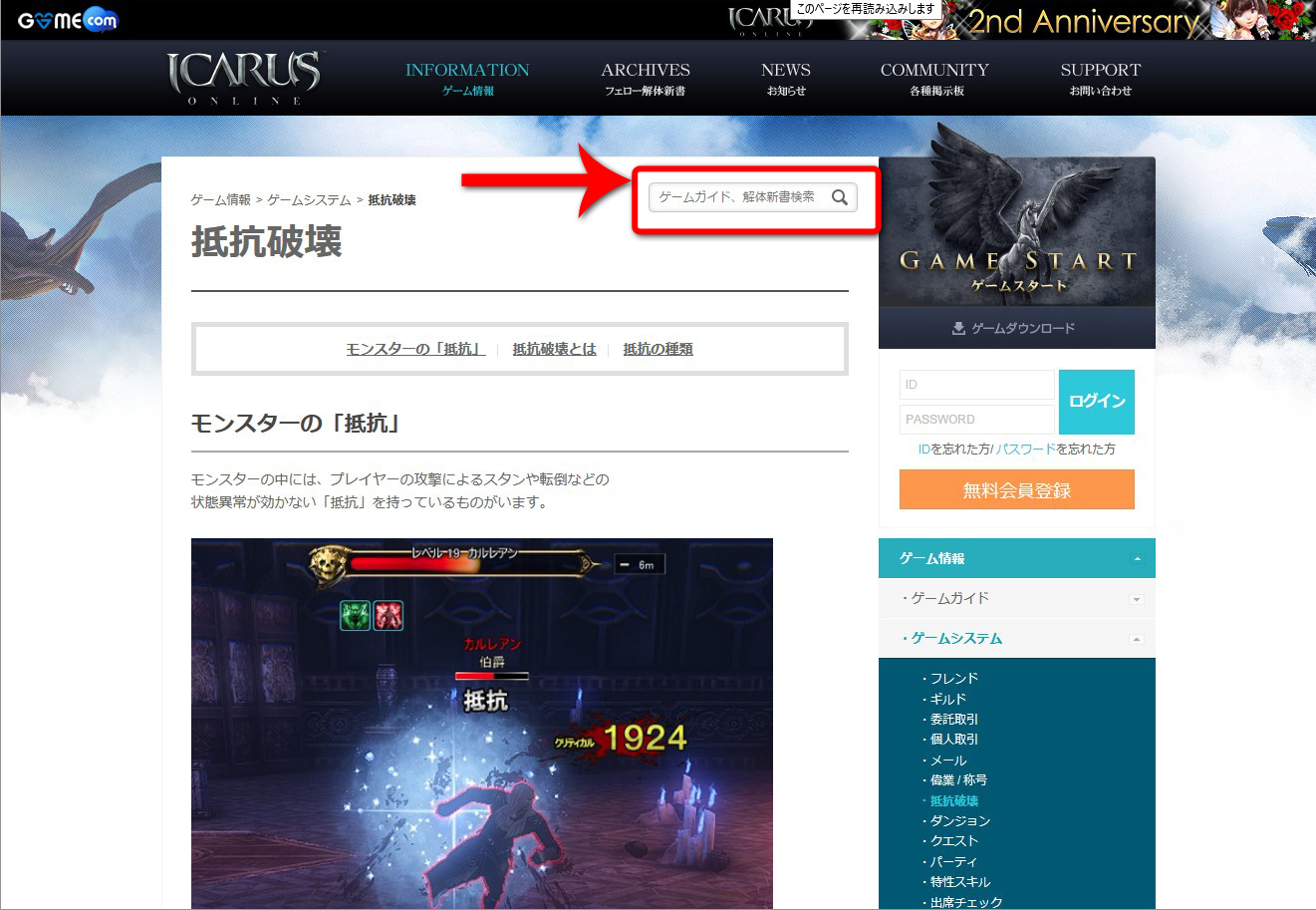This screenshot has width=1316, height=910.
Task: Click the 抵抗破壊 page heading
Action: [x=267, y=242]
